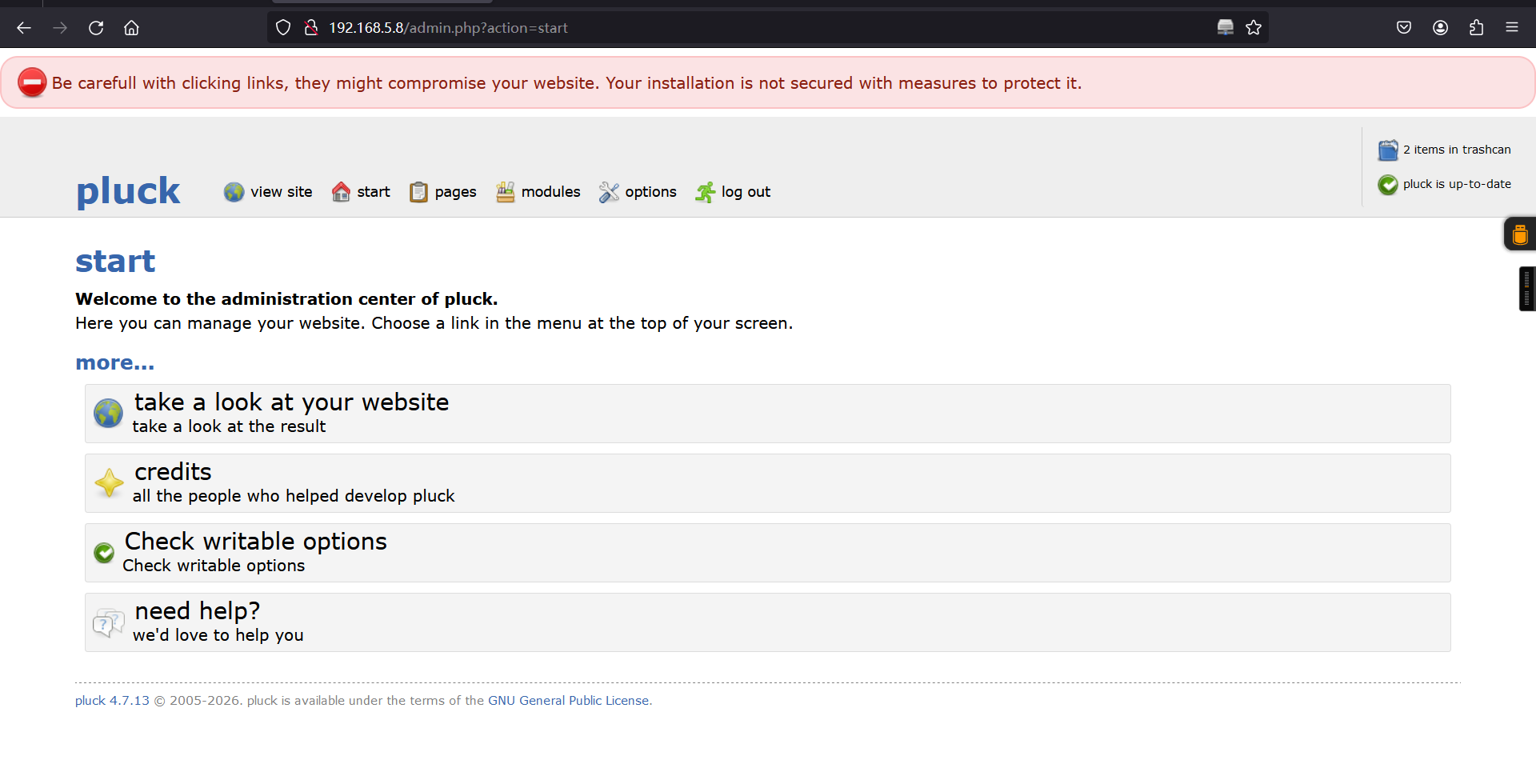This screenshot has height=784, width=1536.
Task: Open the browser hamburger menu
Action: [1512, 28]
